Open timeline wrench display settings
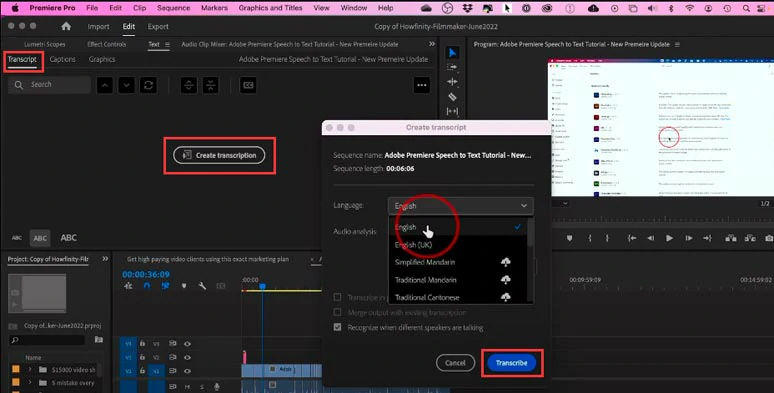 (x=202, y=285)
